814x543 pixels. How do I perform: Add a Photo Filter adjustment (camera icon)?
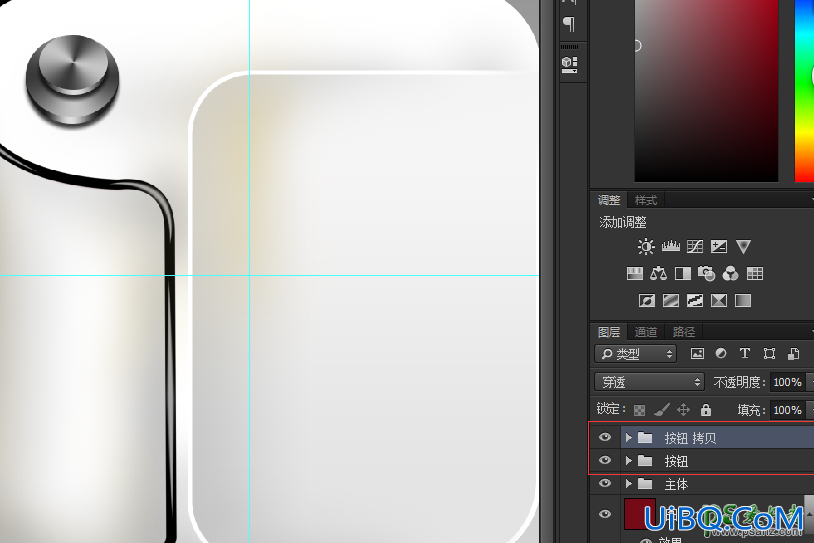pyautogui.click(x=707, y=273)
